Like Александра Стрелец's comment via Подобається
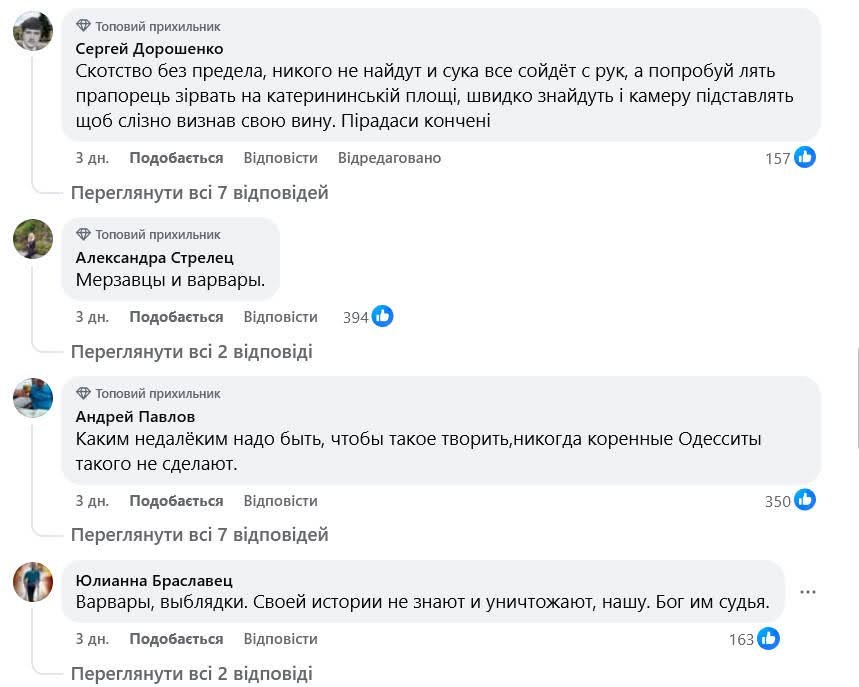859x687 pixels. (x=176, y=317)
